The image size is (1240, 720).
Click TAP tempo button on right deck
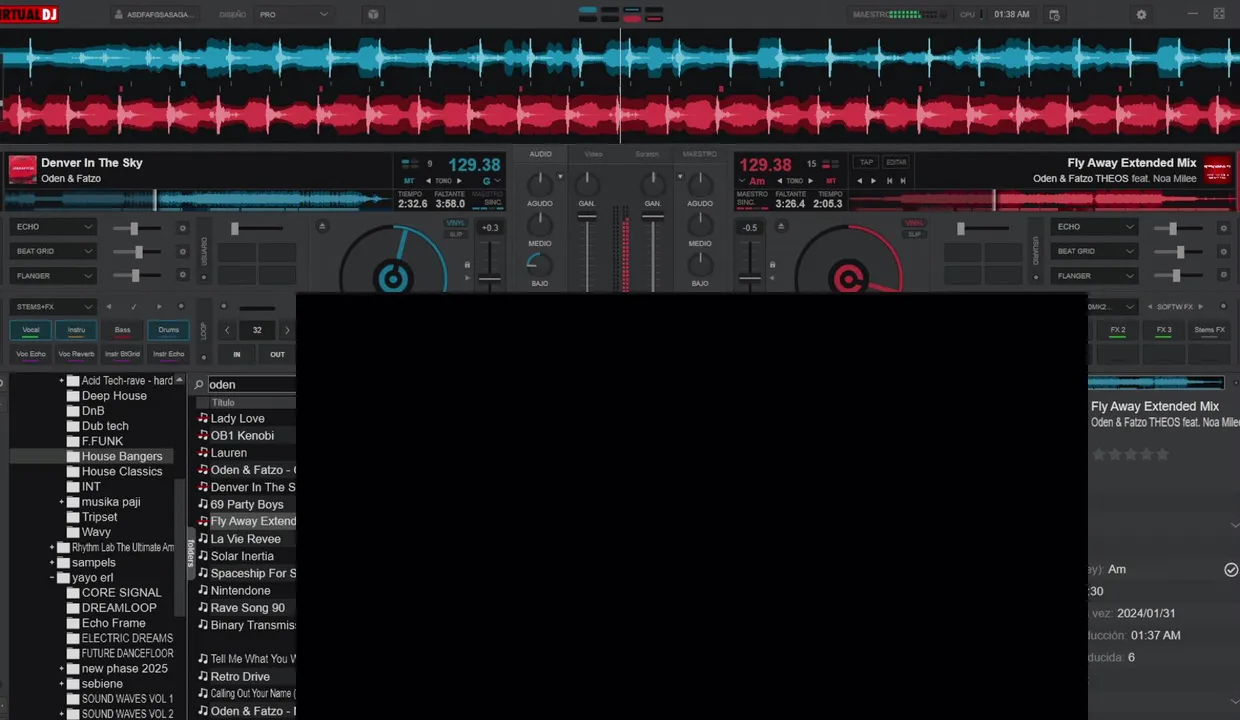(x=866, y=162)
